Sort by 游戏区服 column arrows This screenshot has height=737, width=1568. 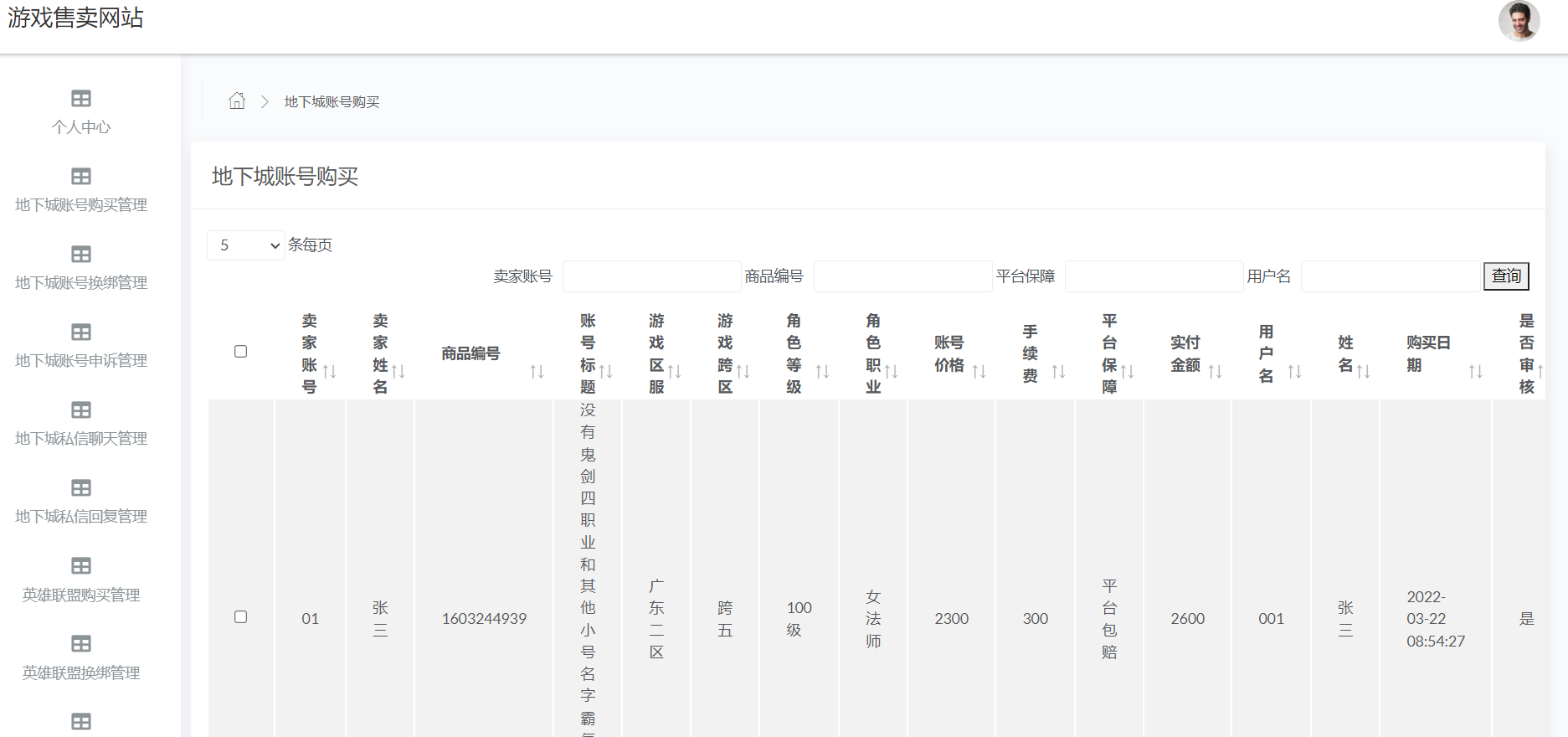click(675, 371)
